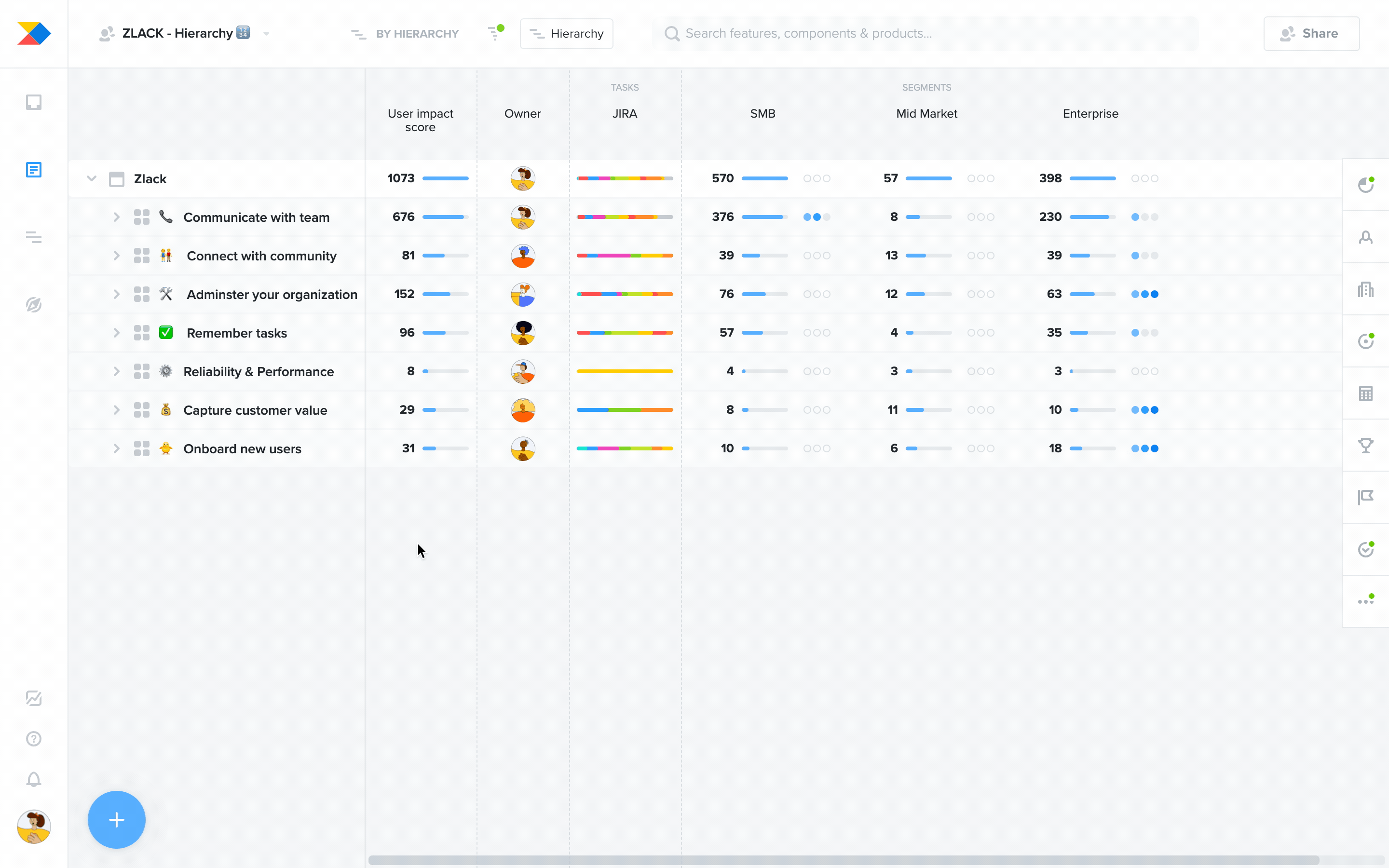The height and width of the screenshot is (868, 1389).
Task: Set Enterprise importance dots for Onboard new users
Action: click(1144, 448)
